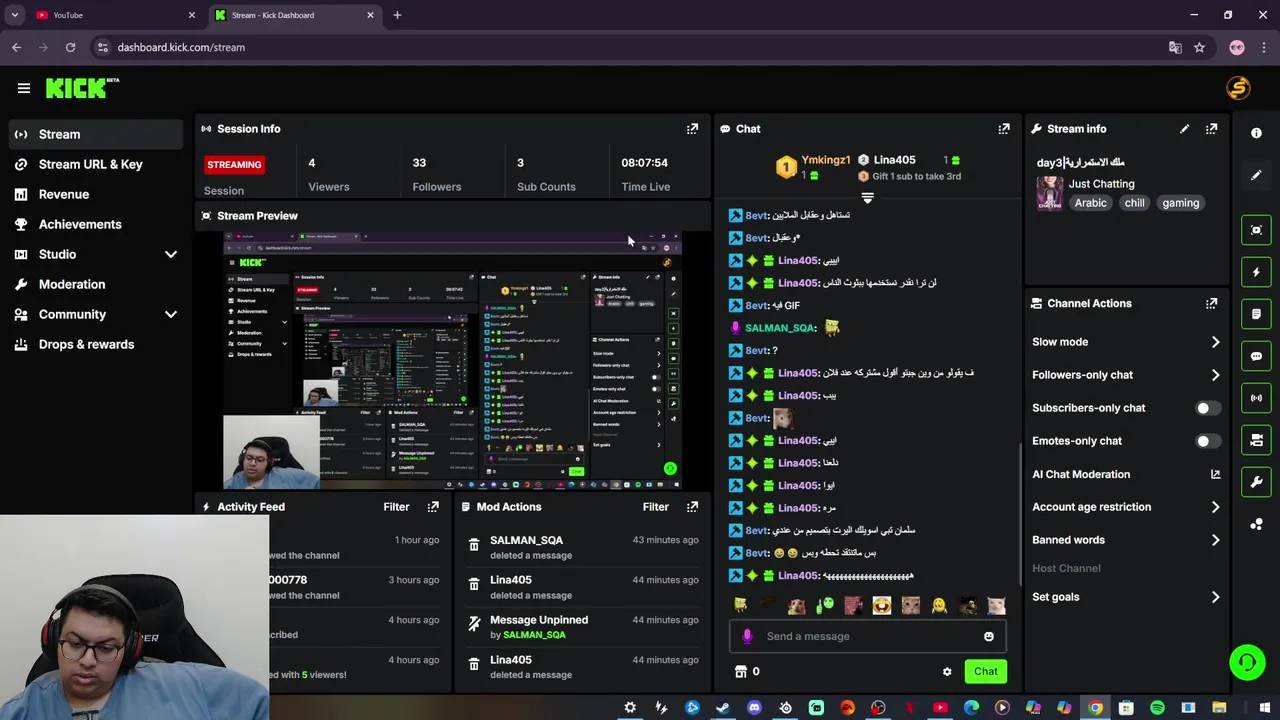Click the purple microphone icon in message box
Image resolution: width=1280 pixels, height=720 pixels.
pos(747,636)
